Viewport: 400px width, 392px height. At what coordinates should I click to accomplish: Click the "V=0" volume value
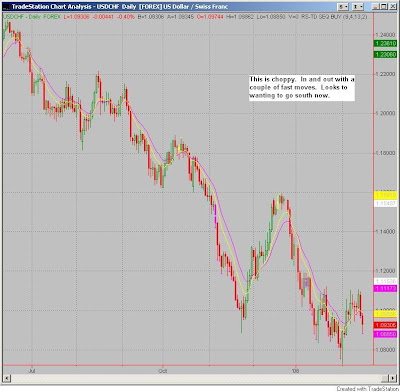pos(294,16)
